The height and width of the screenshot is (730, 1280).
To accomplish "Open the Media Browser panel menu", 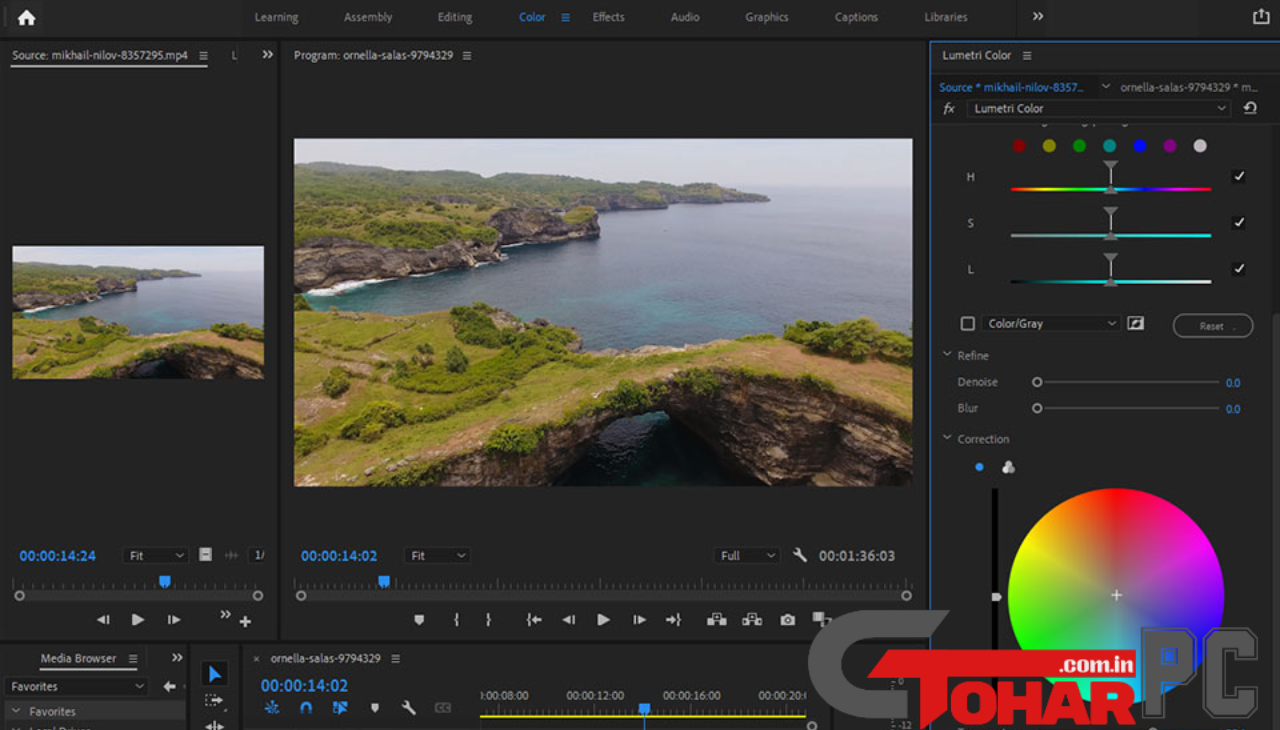I will pyautogui.click(x=133, y=658).
